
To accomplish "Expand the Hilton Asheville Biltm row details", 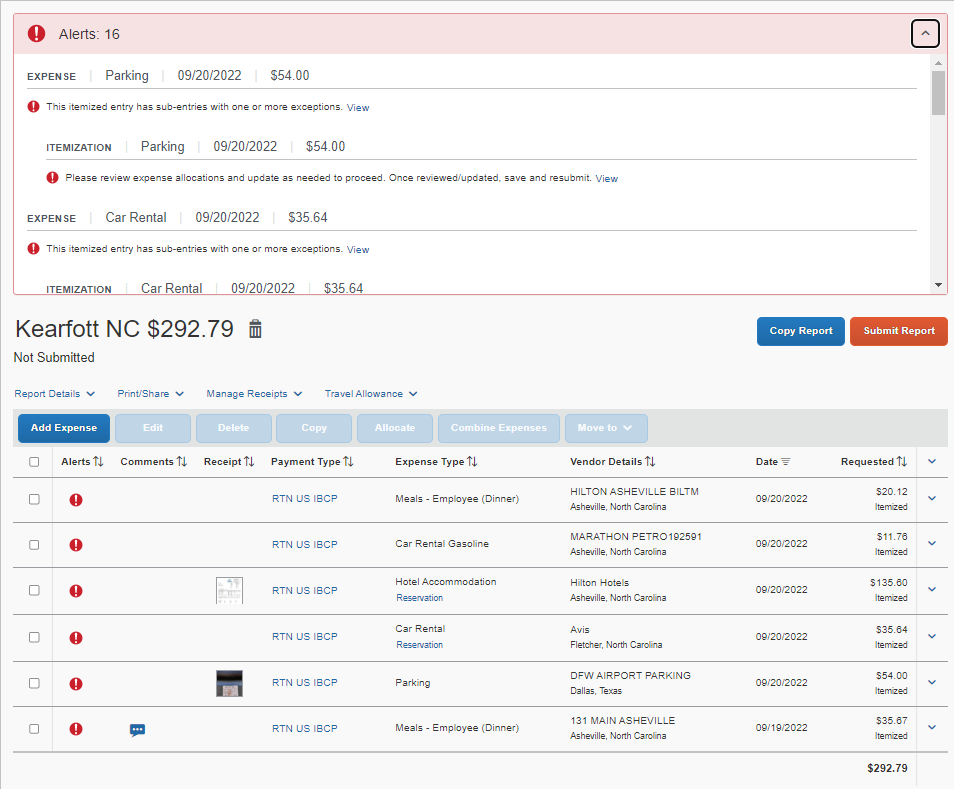I will point(932,498).
